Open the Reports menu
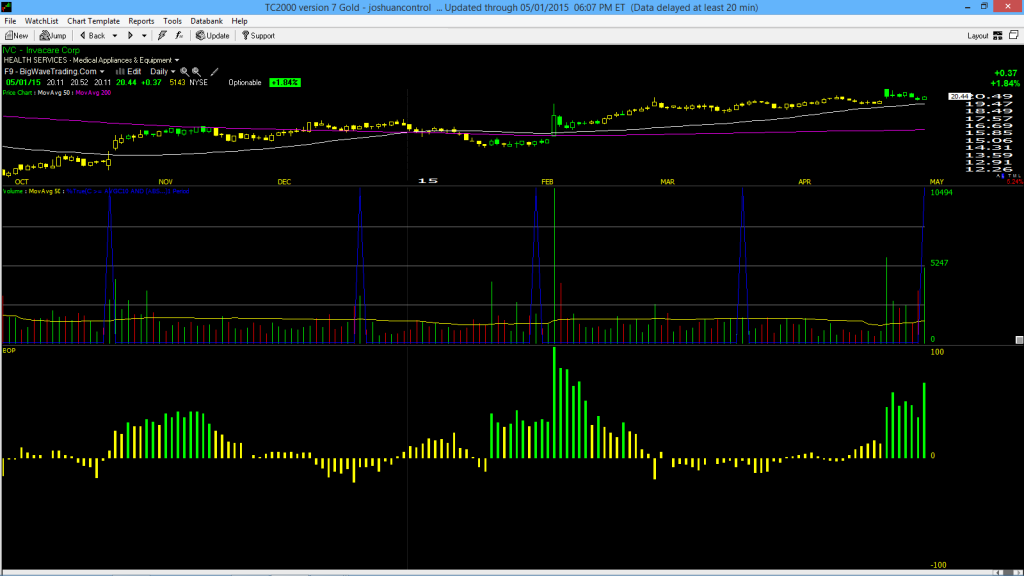The image size is (1024, 576). [x=141, y=21]
